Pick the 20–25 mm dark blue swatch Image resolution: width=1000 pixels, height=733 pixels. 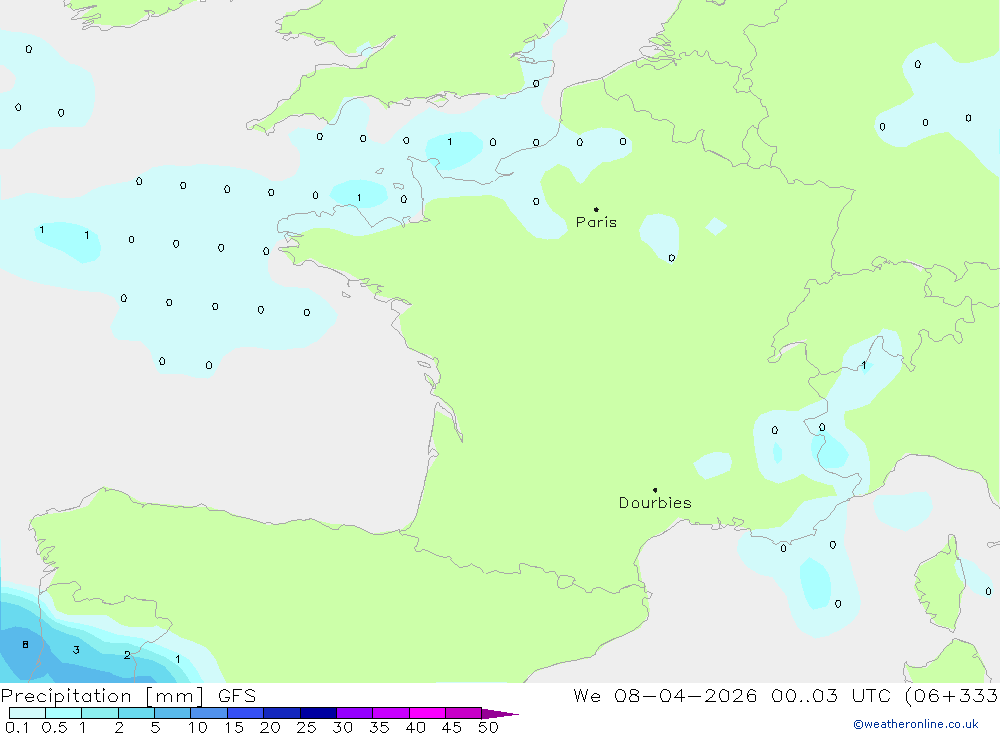[281, 713]
